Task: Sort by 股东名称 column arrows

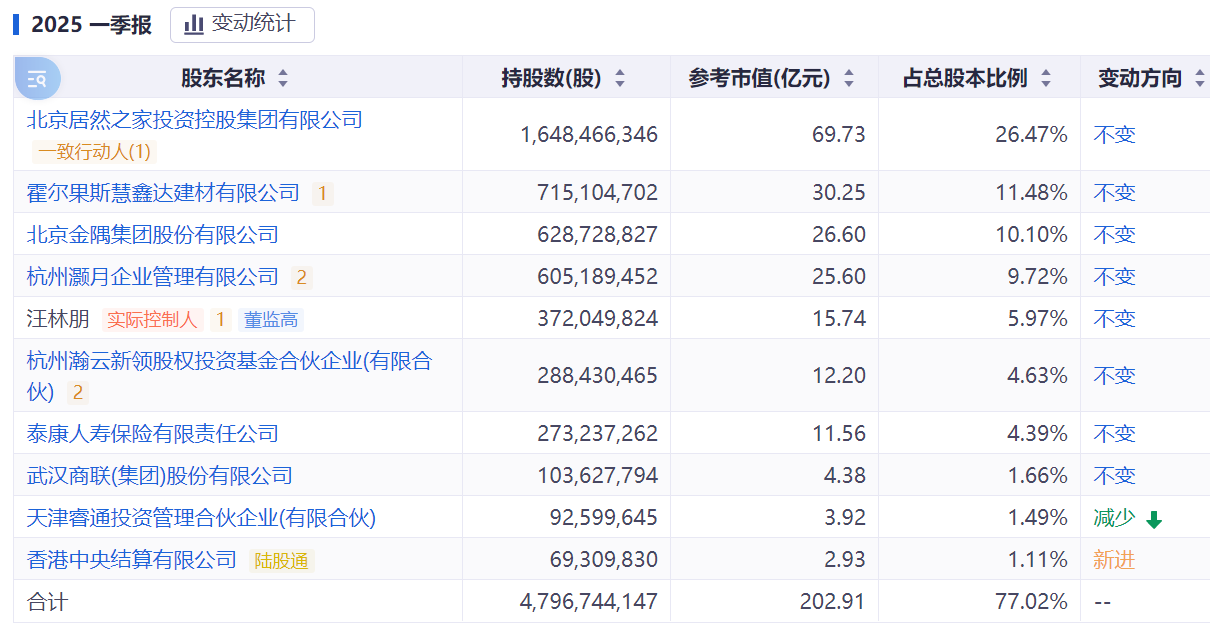Action: point(283,78)
